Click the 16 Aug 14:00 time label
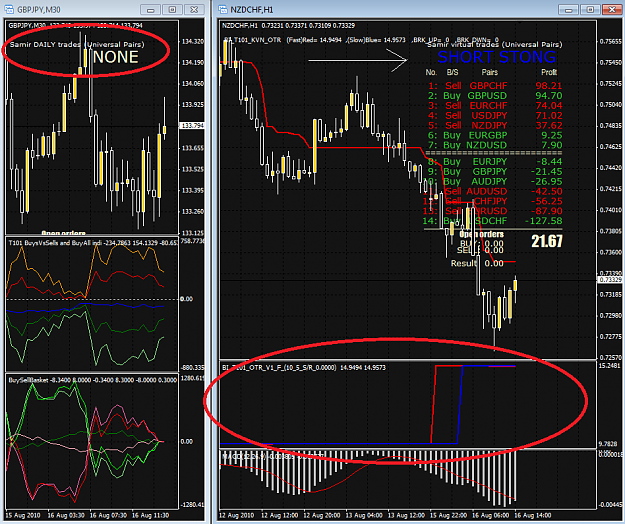Screen dimensions: 625x524 [533, 515]
